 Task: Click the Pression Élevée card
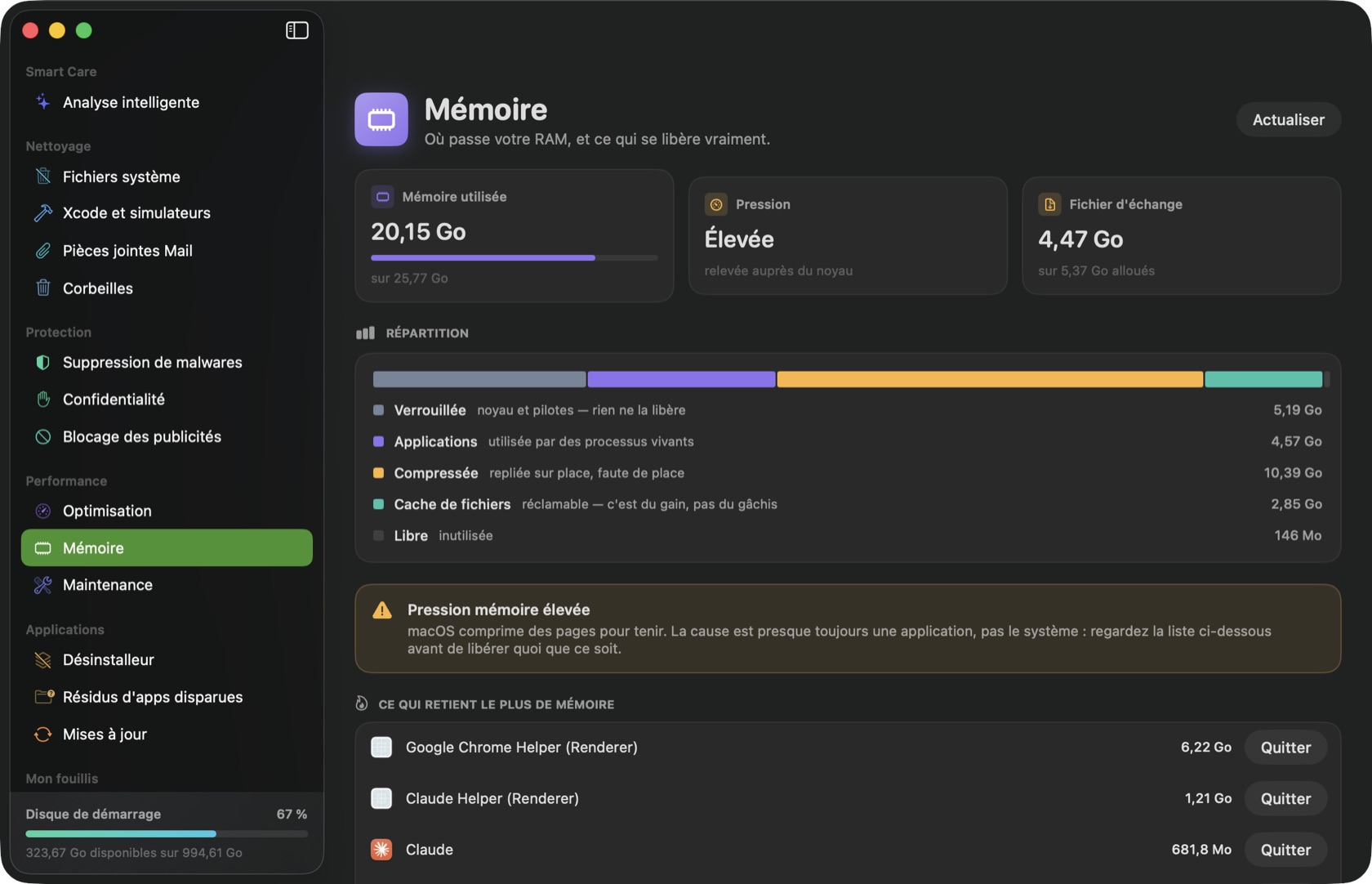click(848, 235)
